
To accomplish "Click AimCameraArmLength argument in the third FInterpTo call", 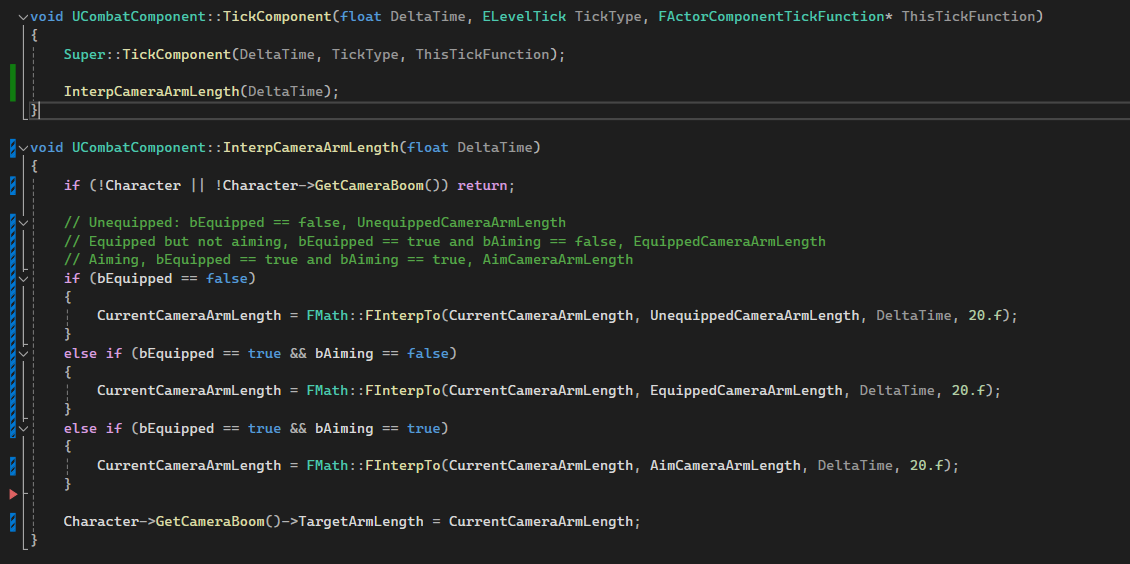I will [725, 465].
